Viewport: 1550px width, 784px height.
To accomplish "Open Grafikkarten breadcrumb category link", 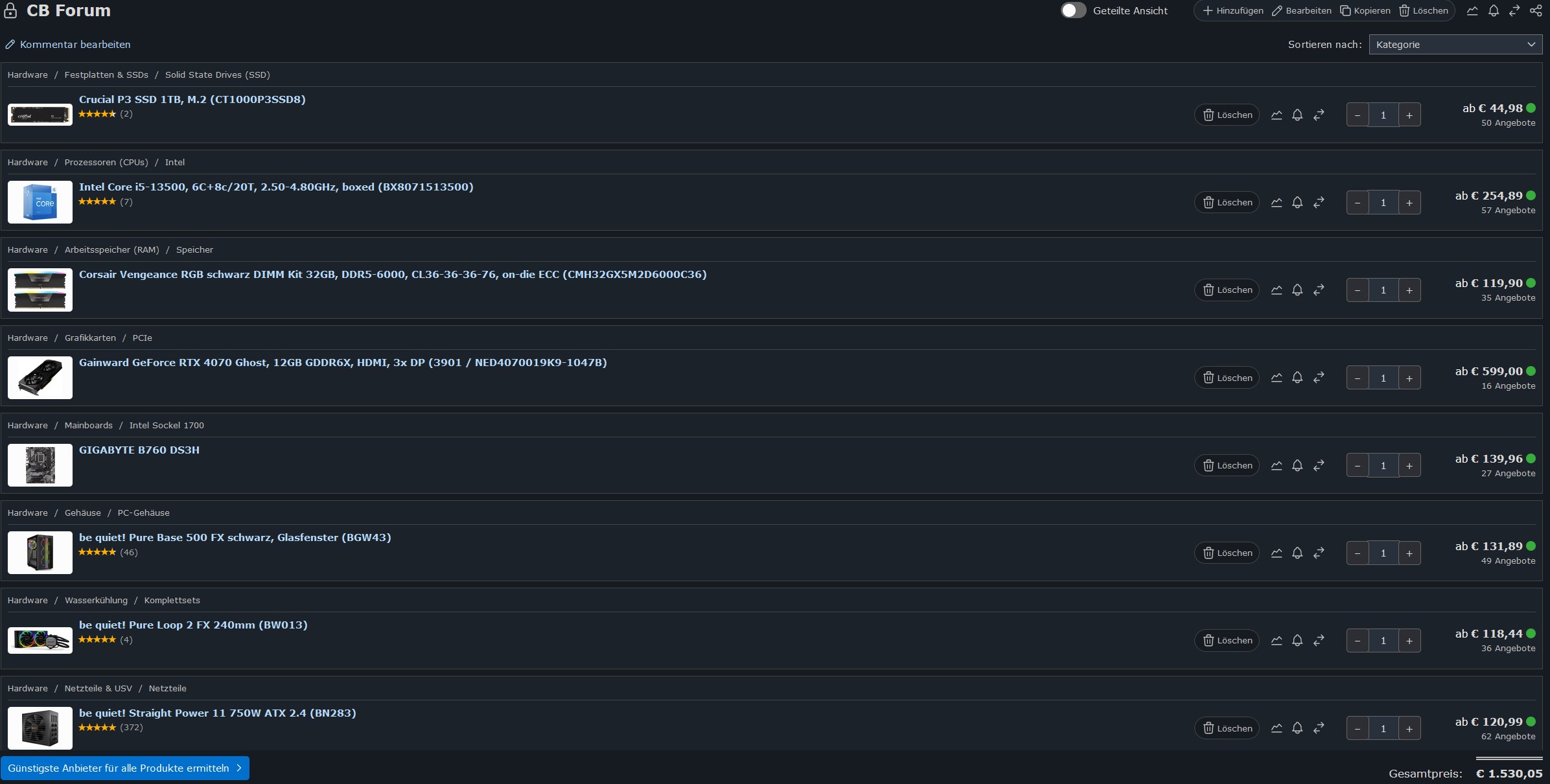I will tap(90, 338).
